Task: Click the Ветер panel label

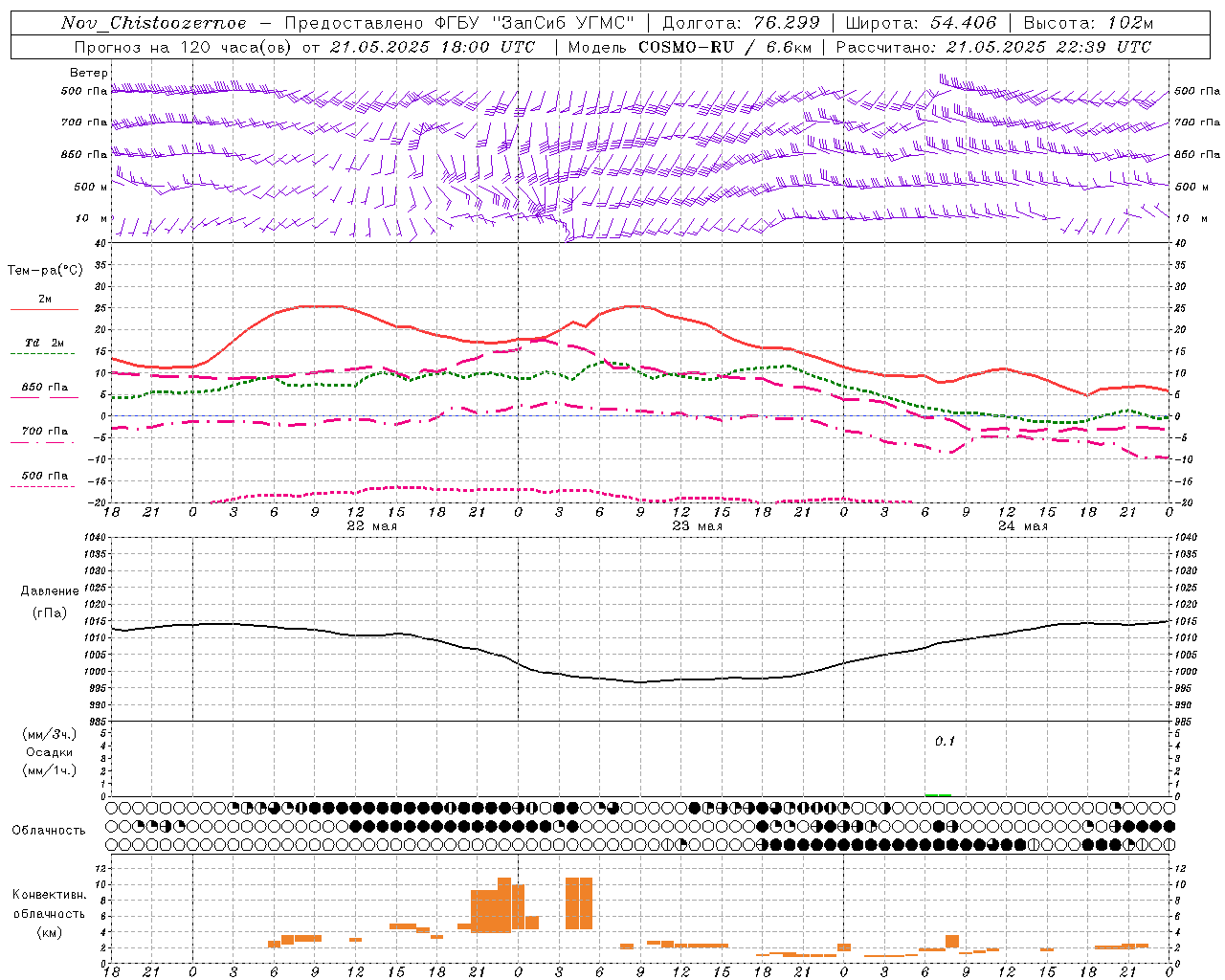Action: tap(88, 73)
